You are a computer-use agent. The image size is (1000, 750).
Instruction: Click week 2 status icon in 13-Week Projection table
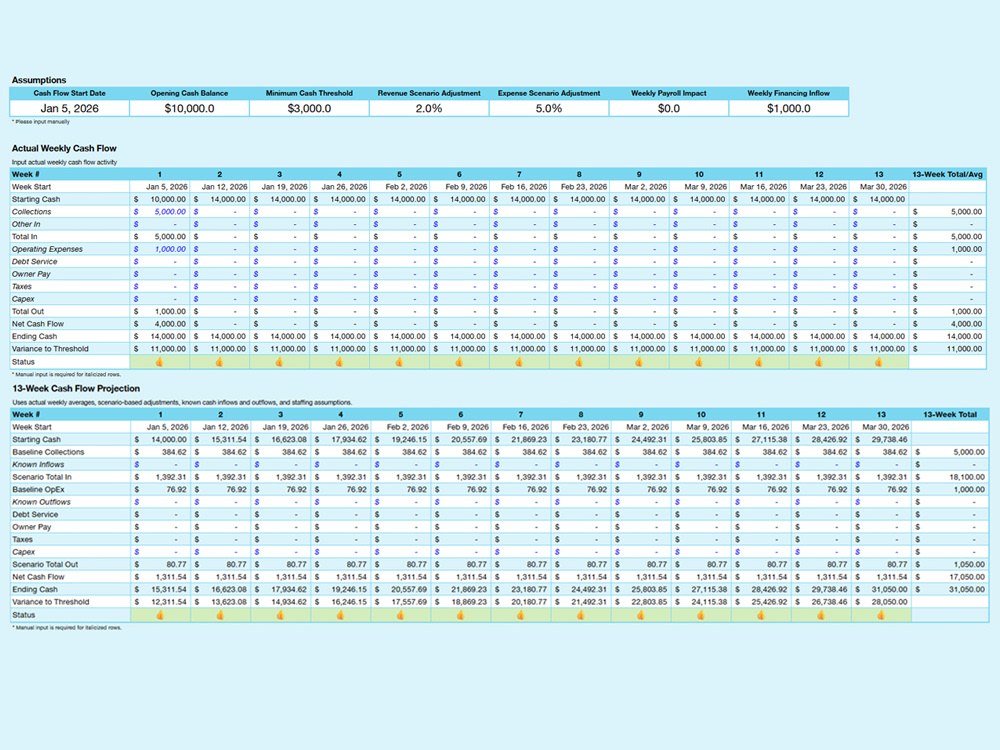[x=220, y=615]
